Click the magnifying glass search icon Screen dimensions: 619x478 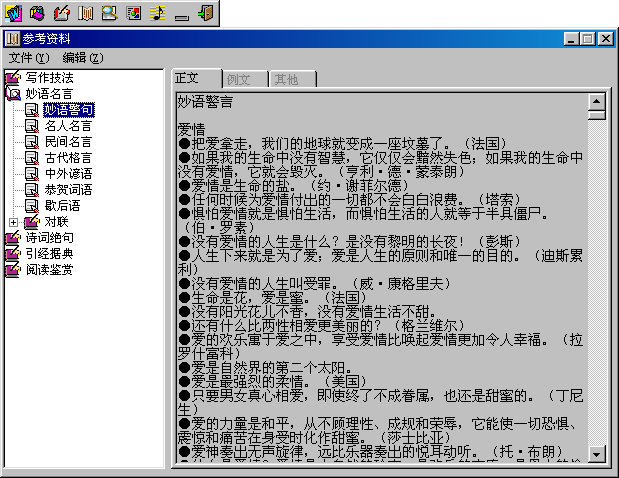[109, 14]
